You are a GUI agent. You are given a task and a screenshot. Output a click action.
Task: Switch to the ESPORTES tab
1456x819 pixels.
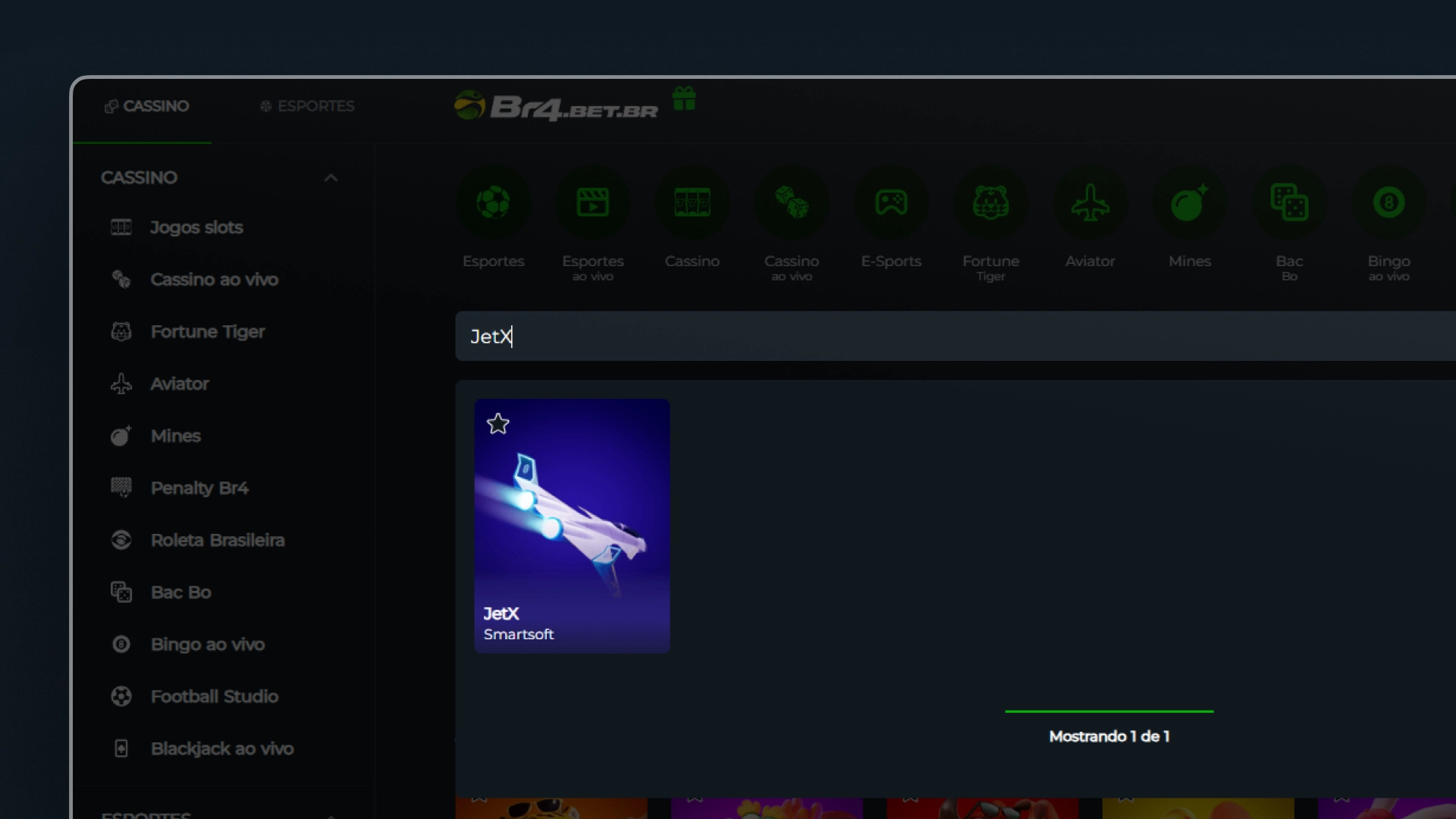(x=307, y=106)
